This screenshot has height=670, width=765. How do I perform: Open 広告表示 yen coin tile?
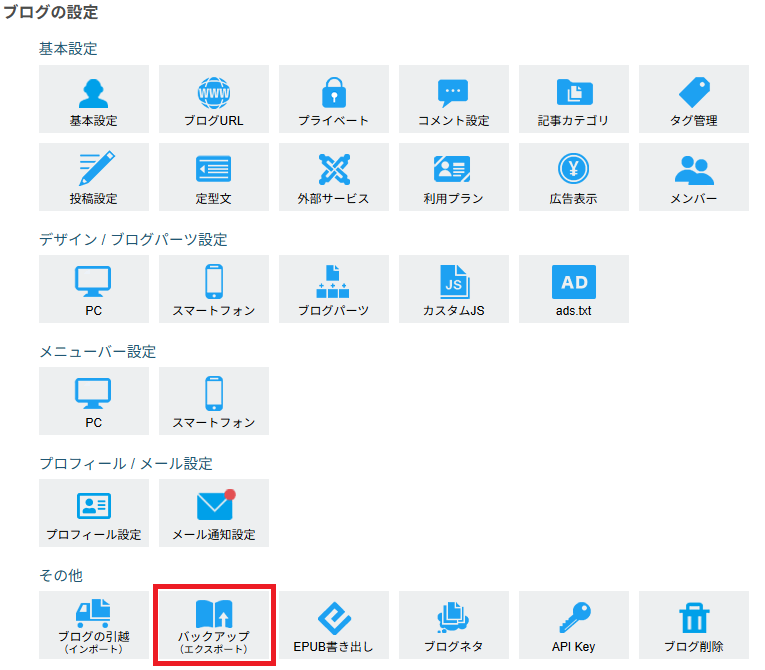coord(574,177)
